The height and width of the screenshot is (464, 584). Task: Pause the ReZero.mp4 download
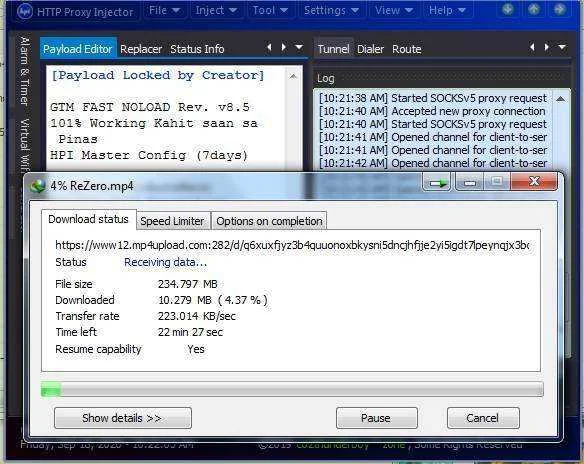[377, 418]
